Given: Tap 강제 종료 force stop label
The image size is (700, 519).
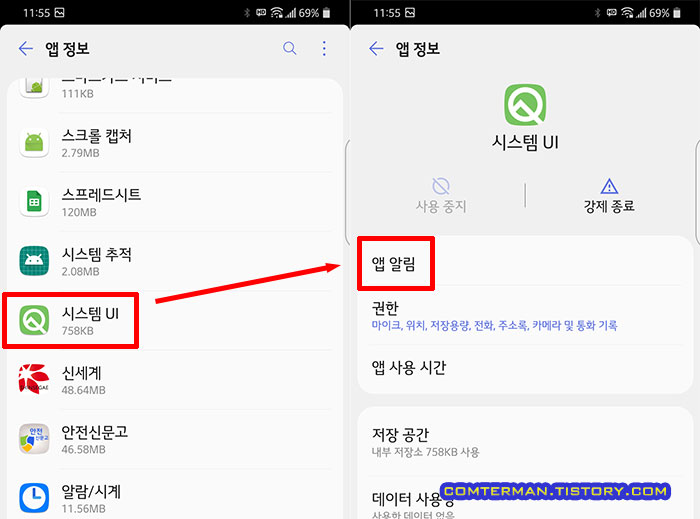Looking at the screenshot, I should (x=609, y=206).
